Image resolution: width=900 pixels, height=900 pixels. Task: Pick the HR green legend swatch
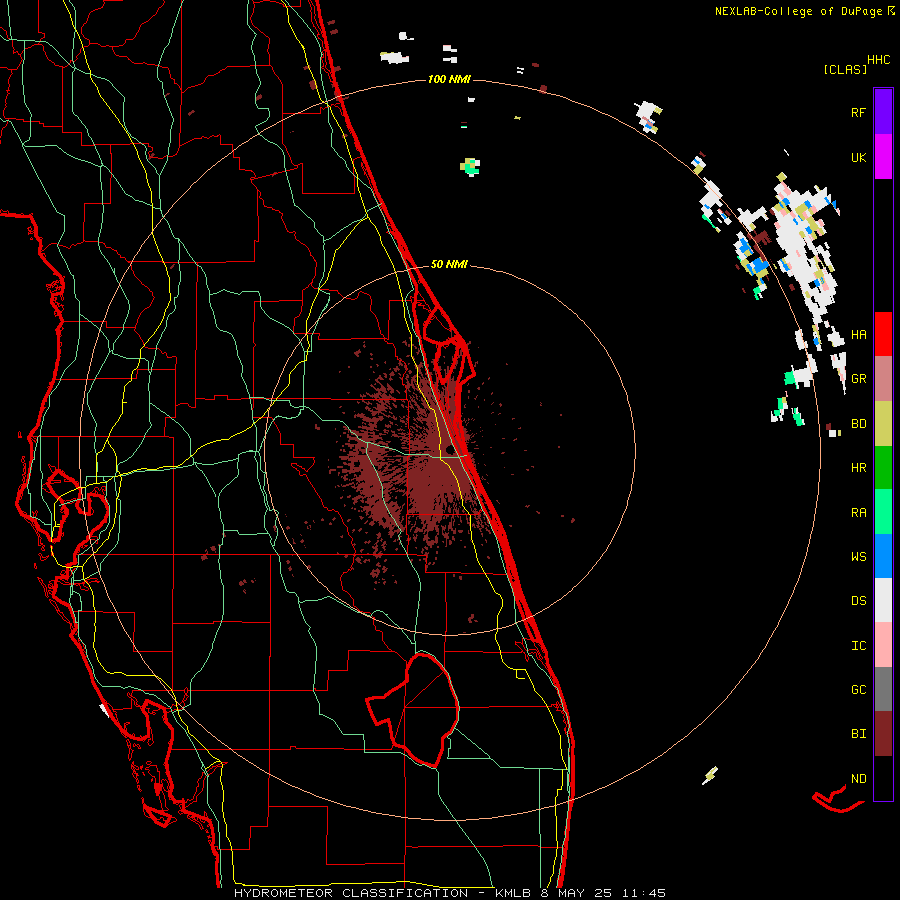[x=883, y=468]
